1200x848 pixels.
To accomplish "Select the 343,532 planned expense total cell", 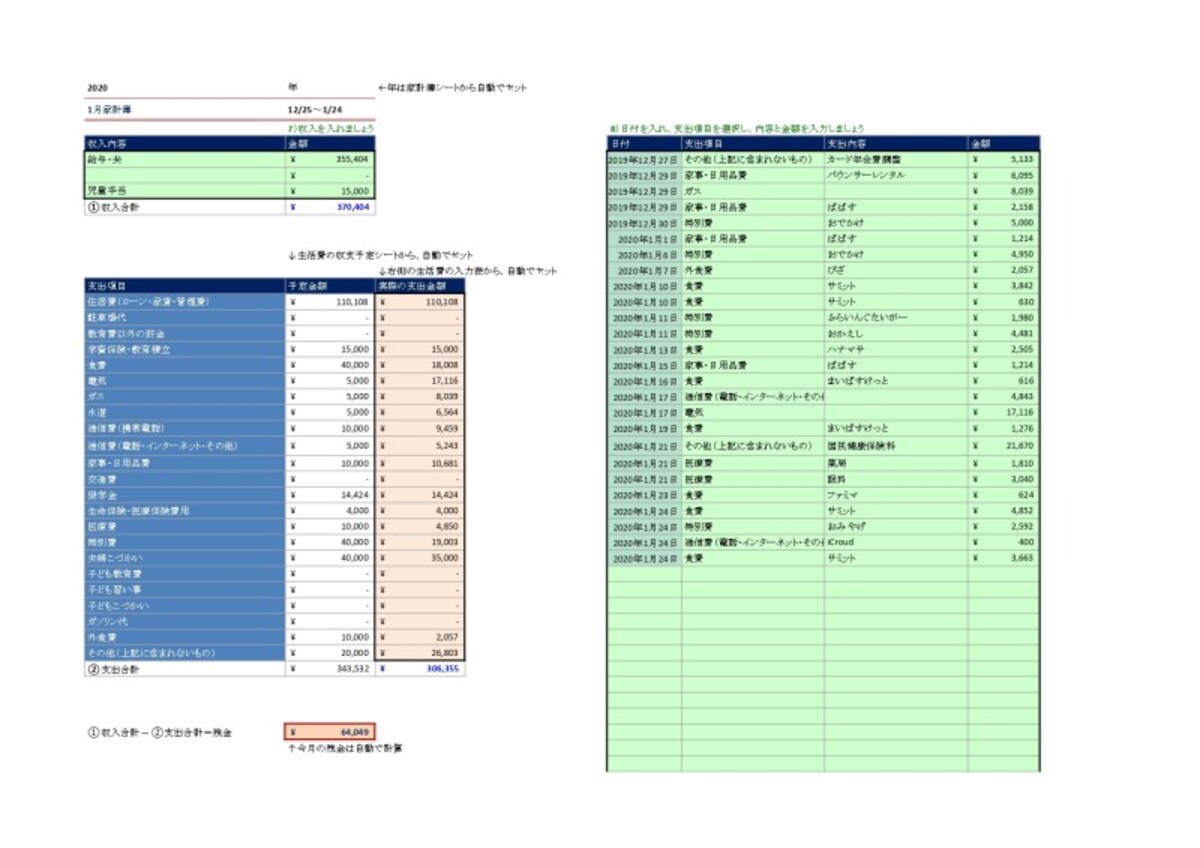I will pos(330,669).
